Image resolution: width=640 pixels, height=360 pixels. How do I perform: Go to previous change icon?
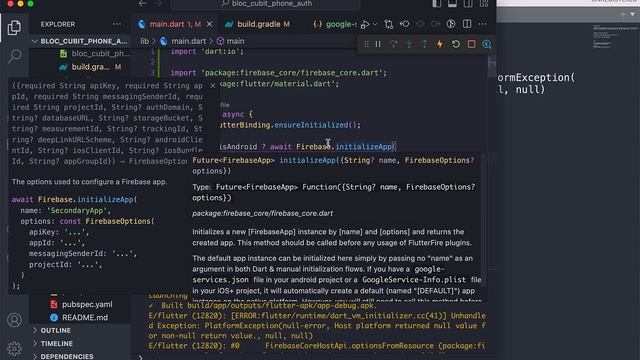[404, 24]
